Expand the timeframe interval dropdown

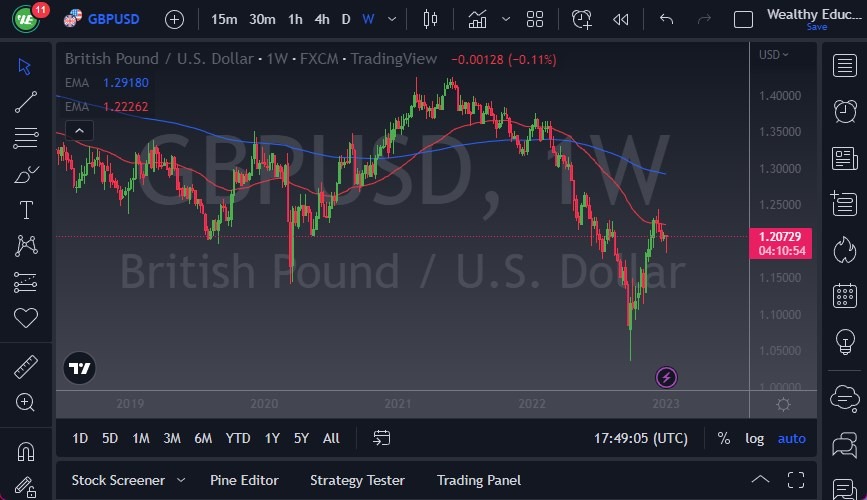tap(391, 19)
